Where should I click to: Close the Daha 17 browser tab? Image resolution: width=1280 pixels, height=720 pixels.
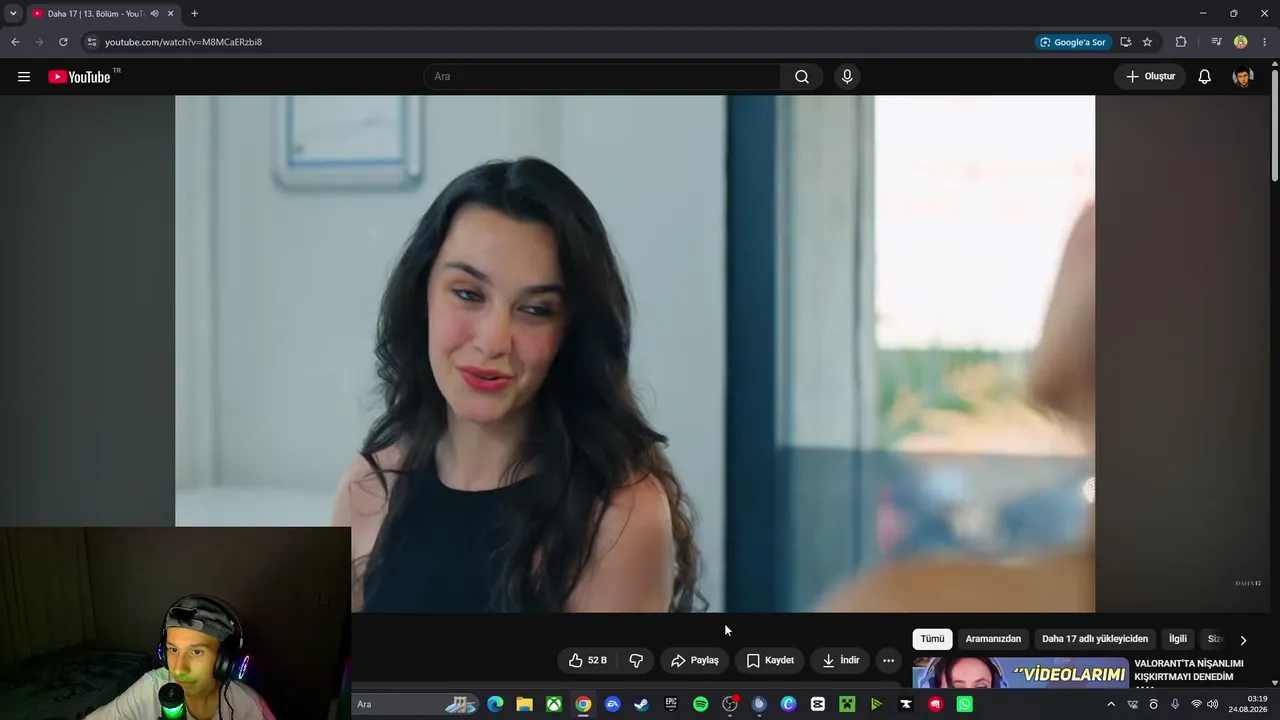point(171,14)
